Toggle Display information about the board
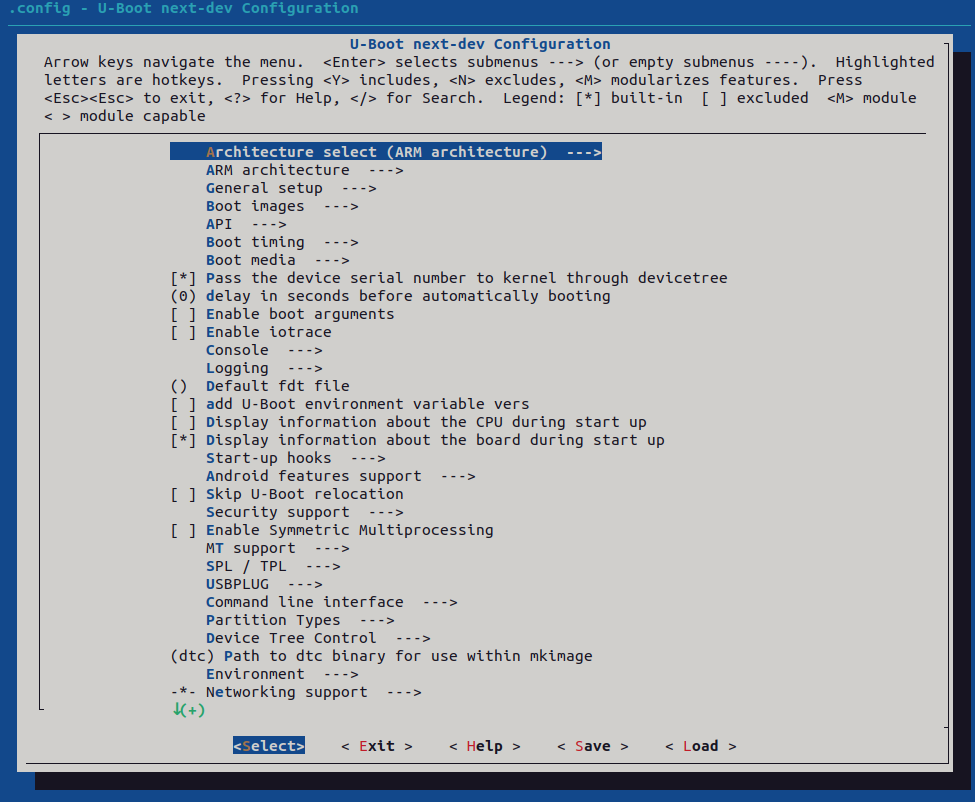The width and height of the screenshot is (975, 802). click(x=183, y=440)
